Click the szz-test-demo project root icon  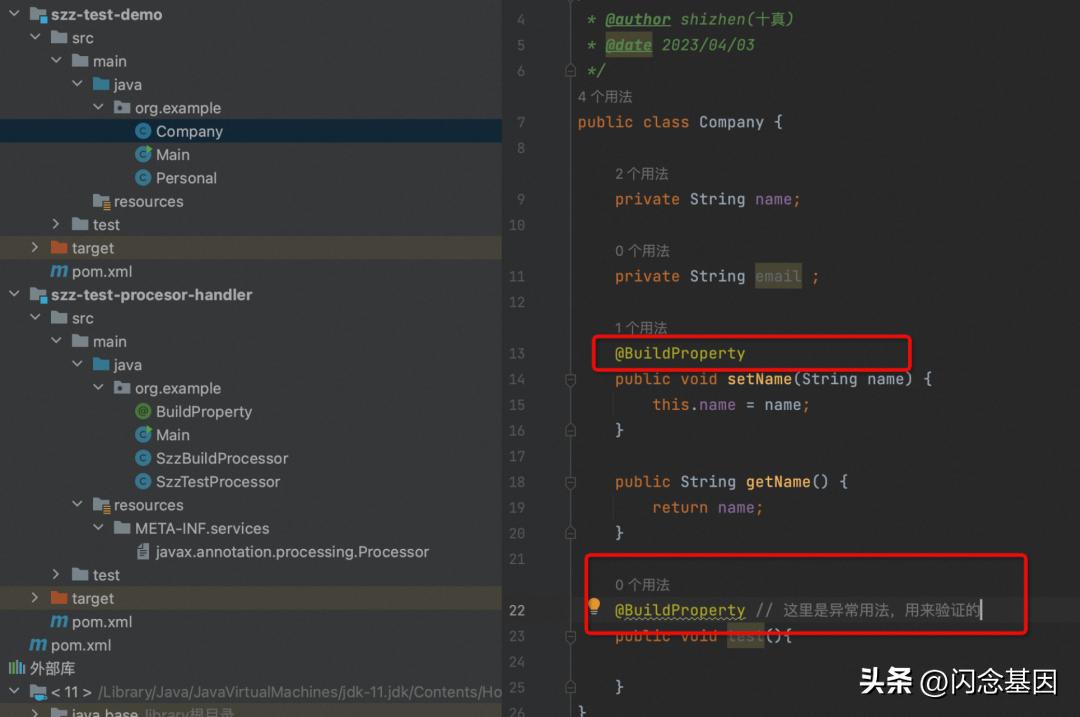(x=36, y=14)
